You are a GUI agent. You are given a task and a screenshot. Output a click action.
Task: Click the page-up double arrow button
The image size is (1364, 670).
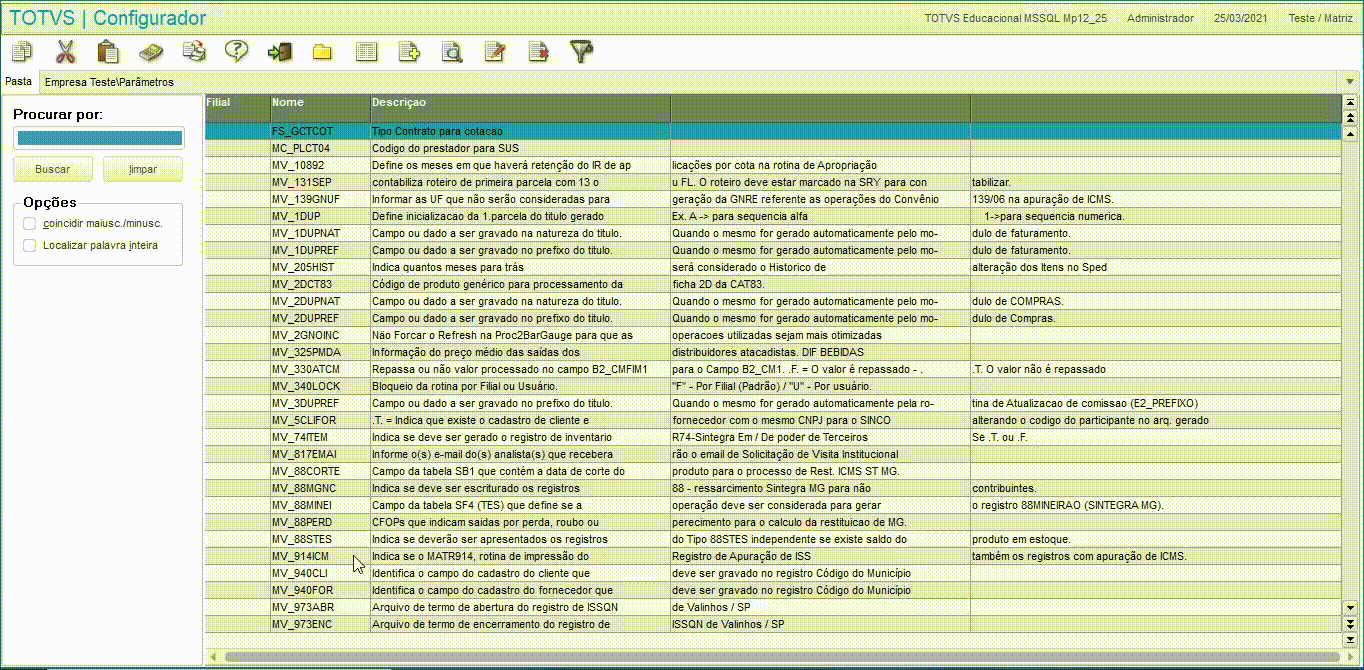click(x=1349, y=117)
